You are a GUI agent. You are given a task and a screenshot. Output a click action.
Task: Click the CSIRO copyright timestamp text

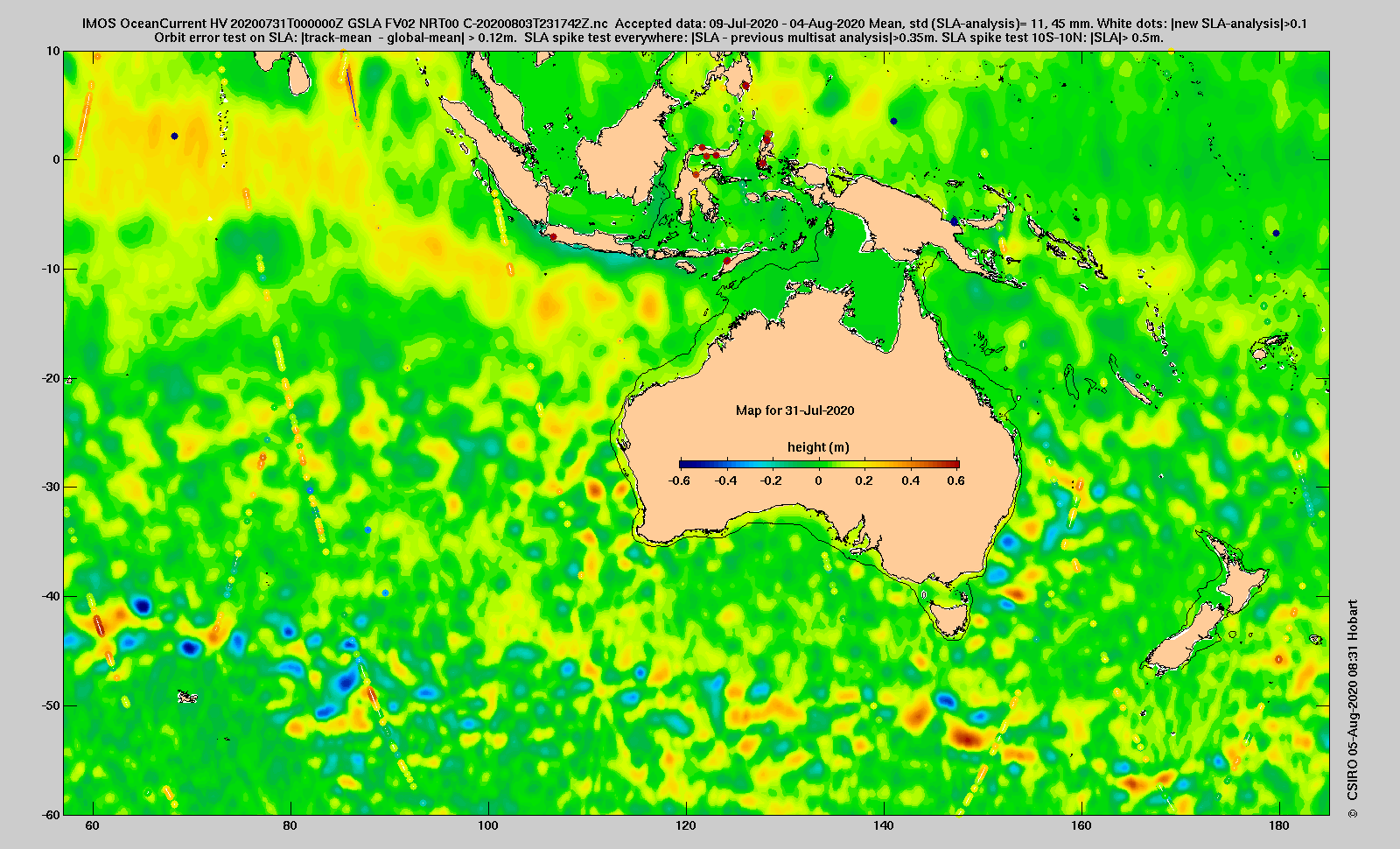click(x=1354, y=709)
